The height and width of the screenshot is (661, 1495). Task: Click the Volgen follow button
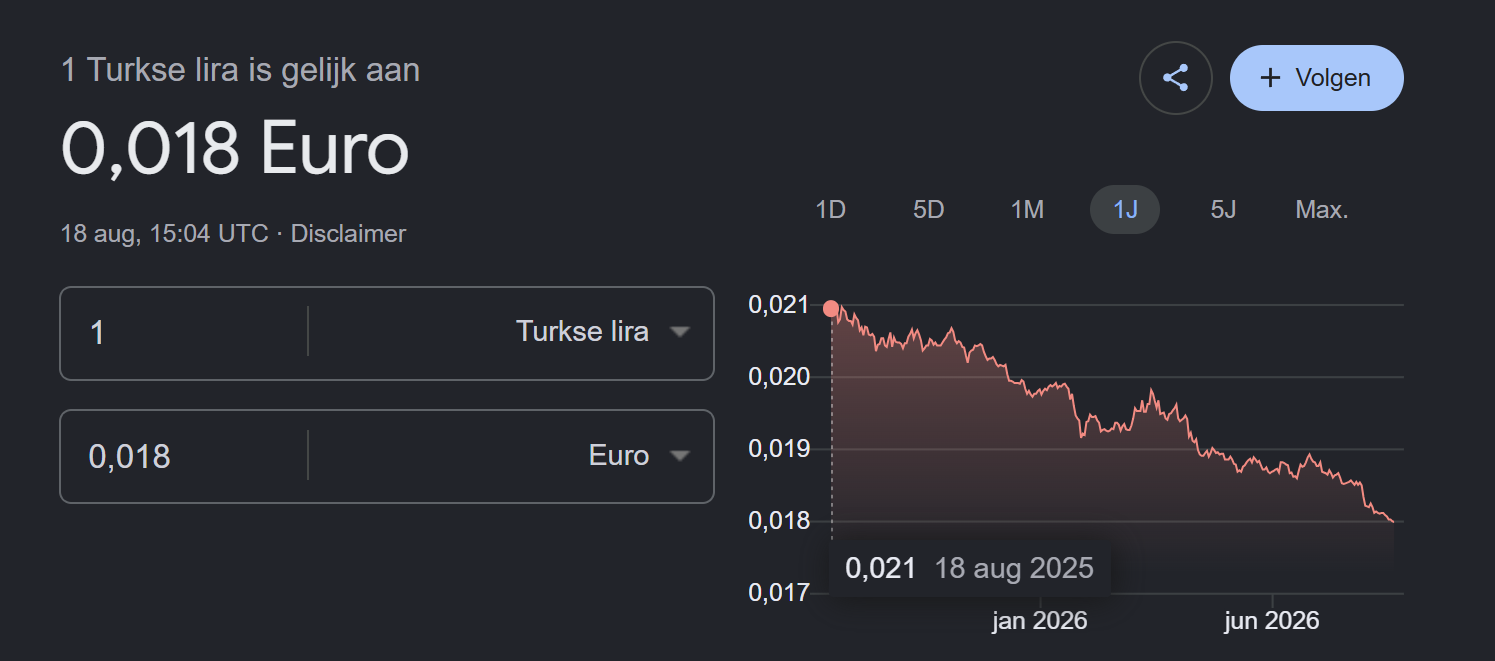[x=1317, y=78]
